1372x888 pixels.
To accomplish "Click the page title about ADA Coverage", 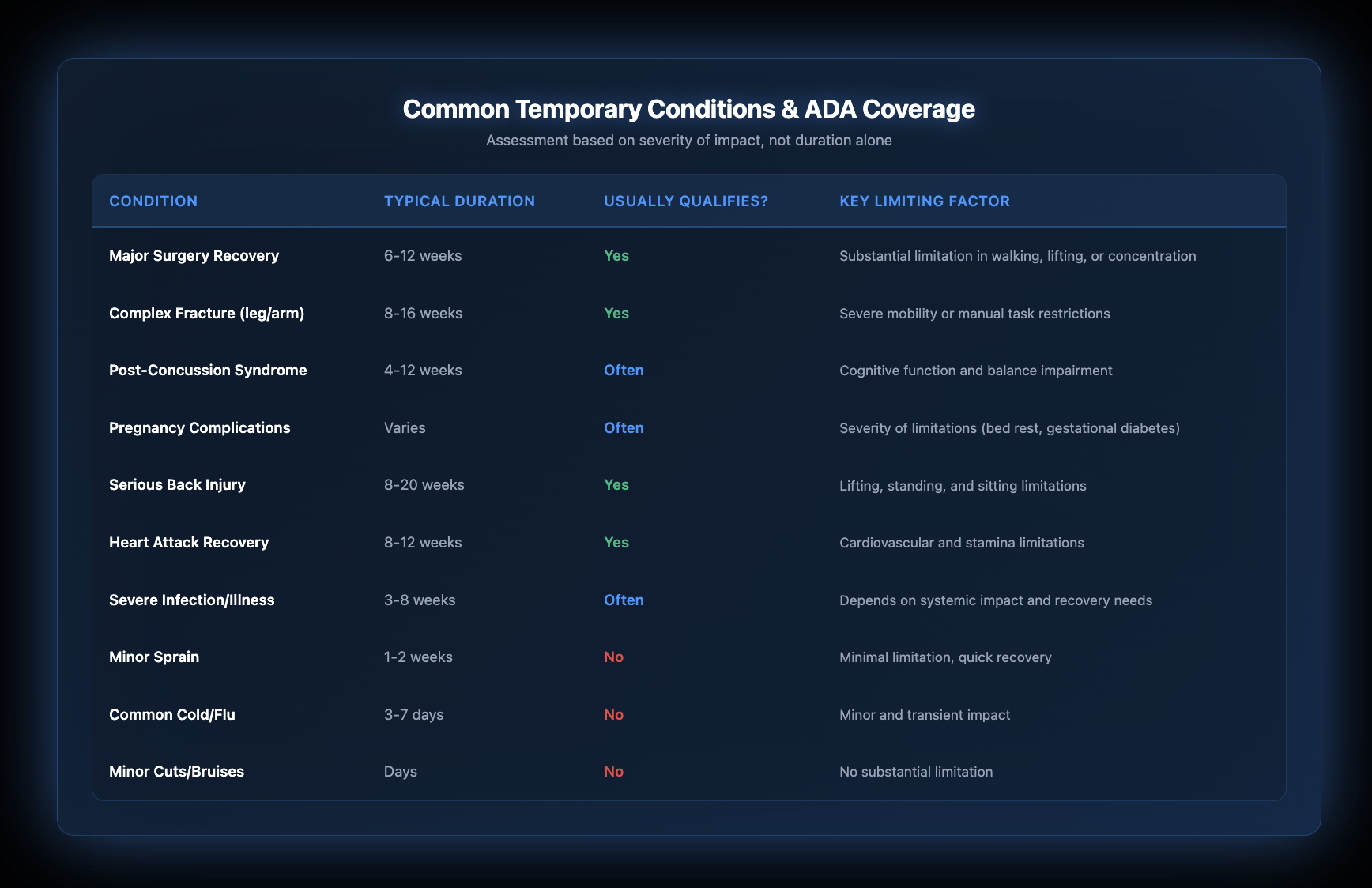I will pos(688,109).
